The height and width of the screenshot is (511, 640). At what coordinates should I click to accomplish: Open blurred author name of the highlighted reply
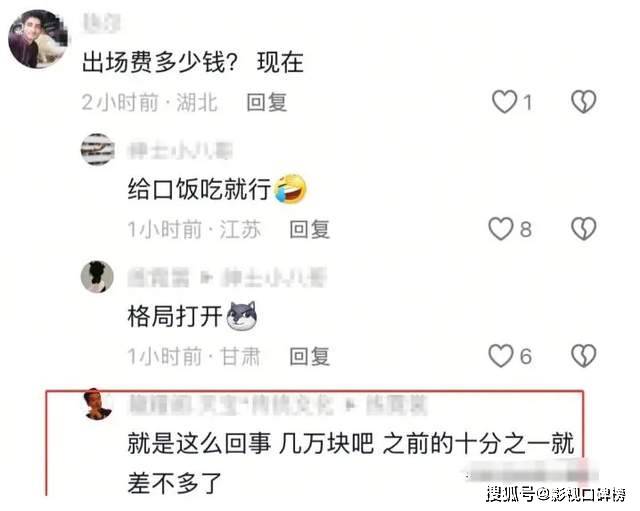[231, 405]
